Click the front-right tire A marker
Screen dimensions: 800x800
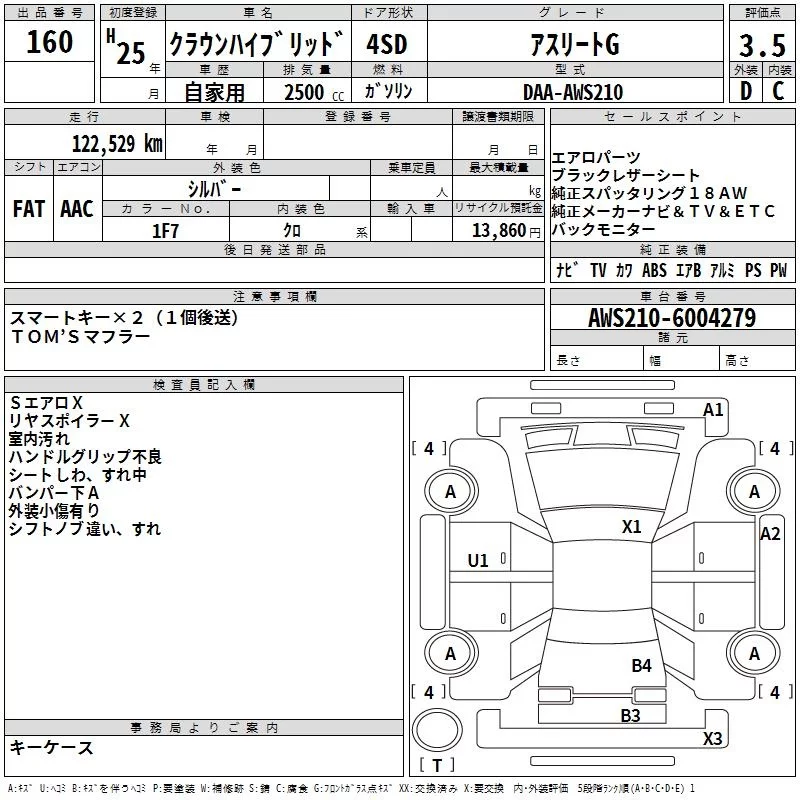[x=755, y=492]
